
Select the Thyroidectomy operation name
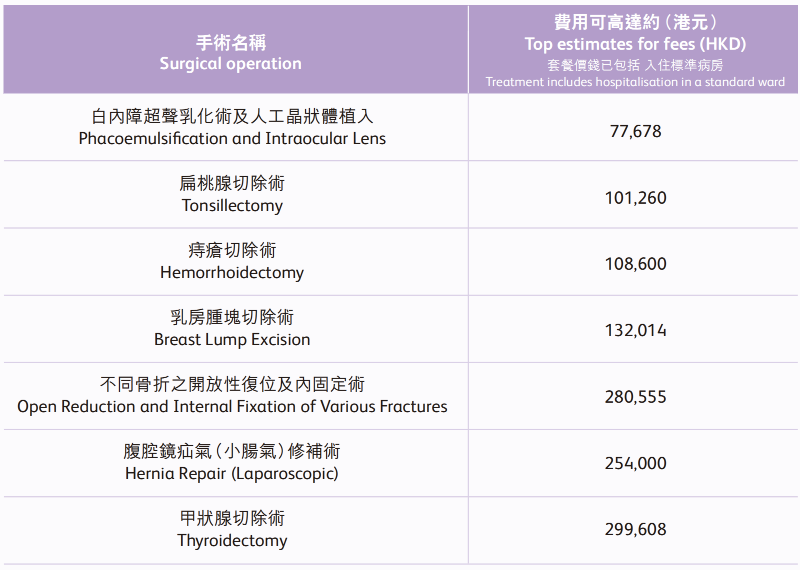pos(232,540)
